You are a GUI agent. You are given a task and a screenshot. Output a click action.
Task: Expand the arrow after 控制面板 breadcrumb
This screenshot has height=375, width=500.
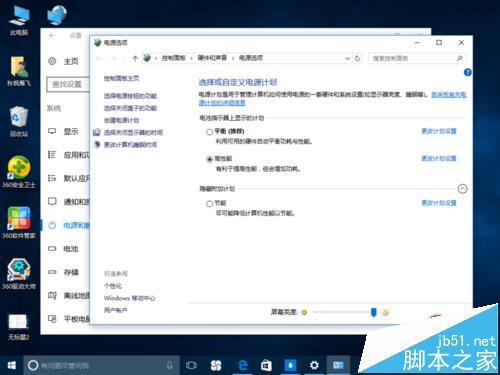pos(191,58)
